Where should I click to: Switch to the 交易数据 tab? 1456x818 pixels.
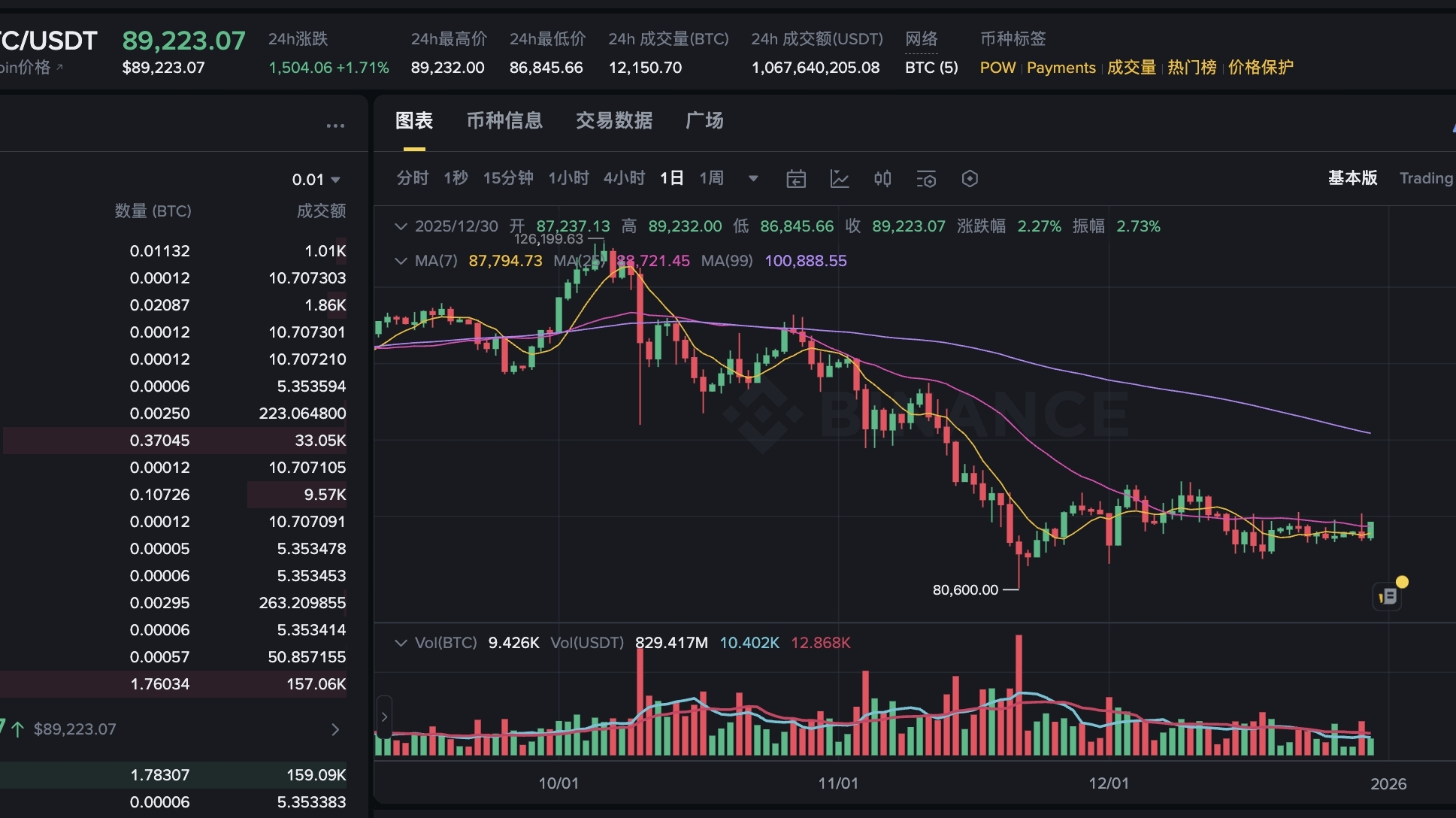click(613, 121)
